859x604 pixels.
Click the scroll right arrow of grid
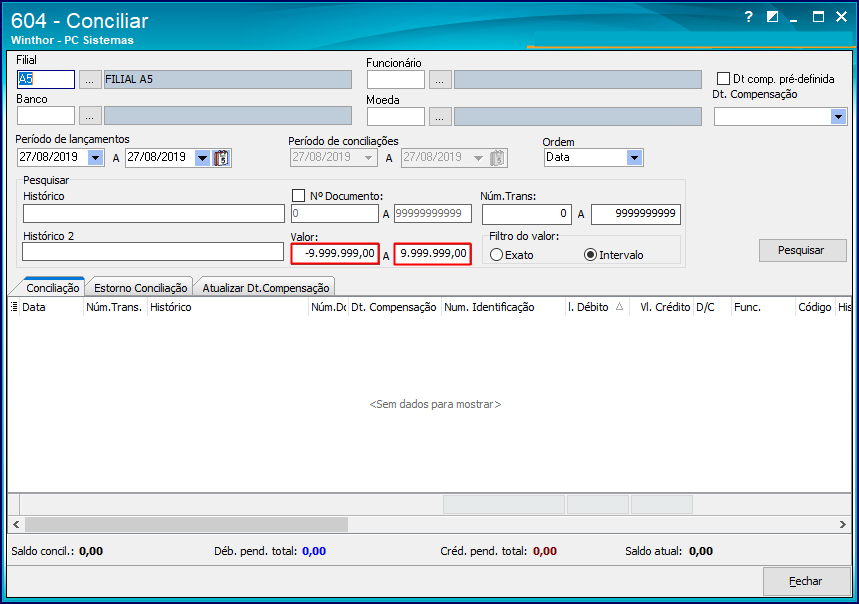(x=843, y=525)
